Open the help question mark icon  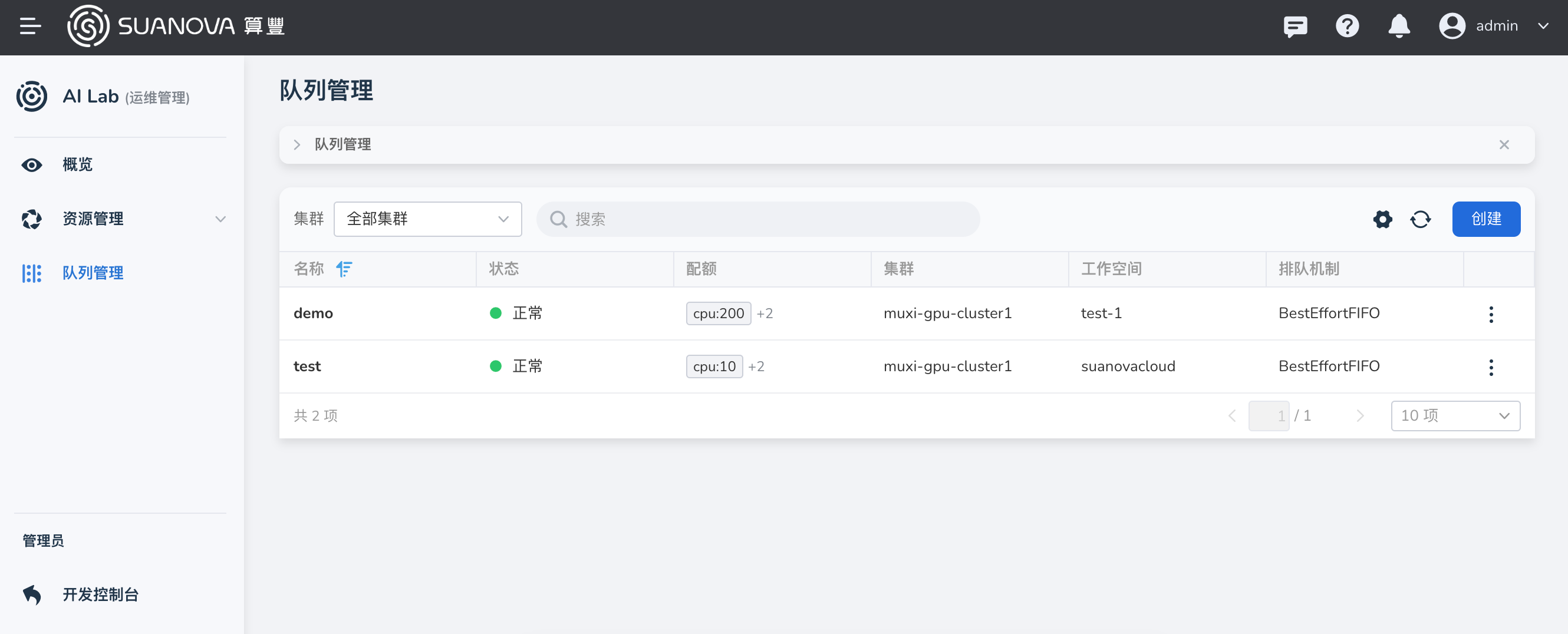pos(1347,26)
